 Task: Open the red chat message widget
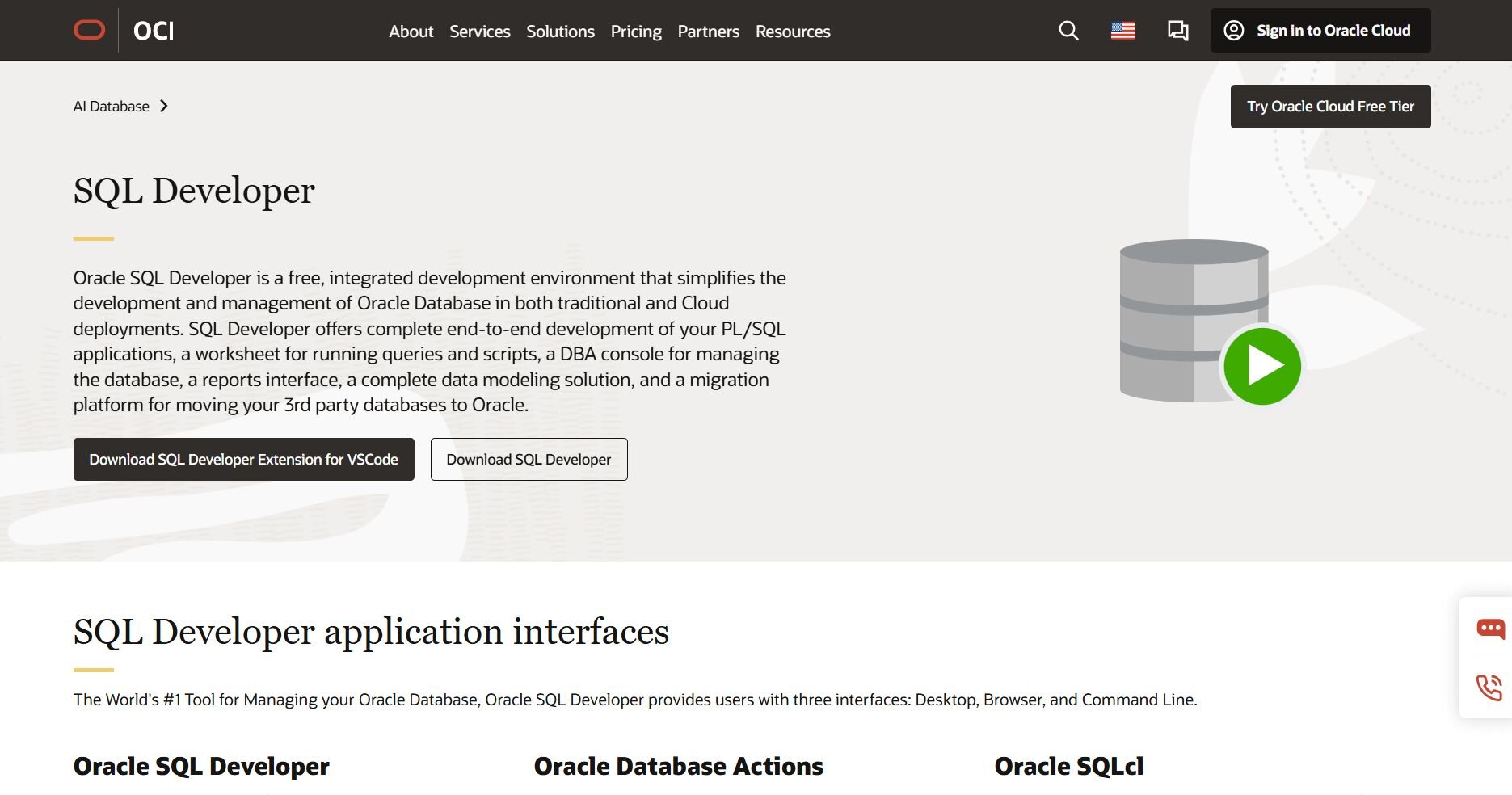(1490, 629)
